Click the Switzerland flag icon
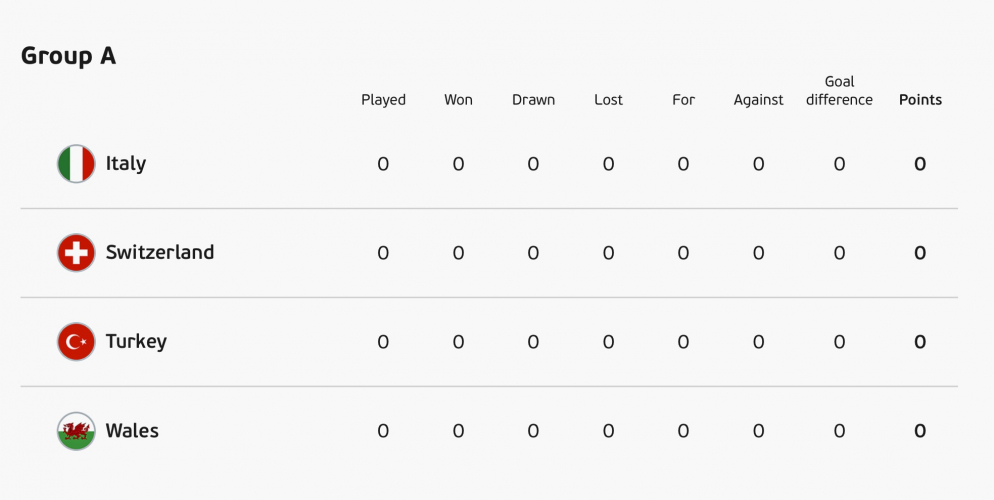Image resolution: width=994 pixels, height=500 pixels. [76, 253]
